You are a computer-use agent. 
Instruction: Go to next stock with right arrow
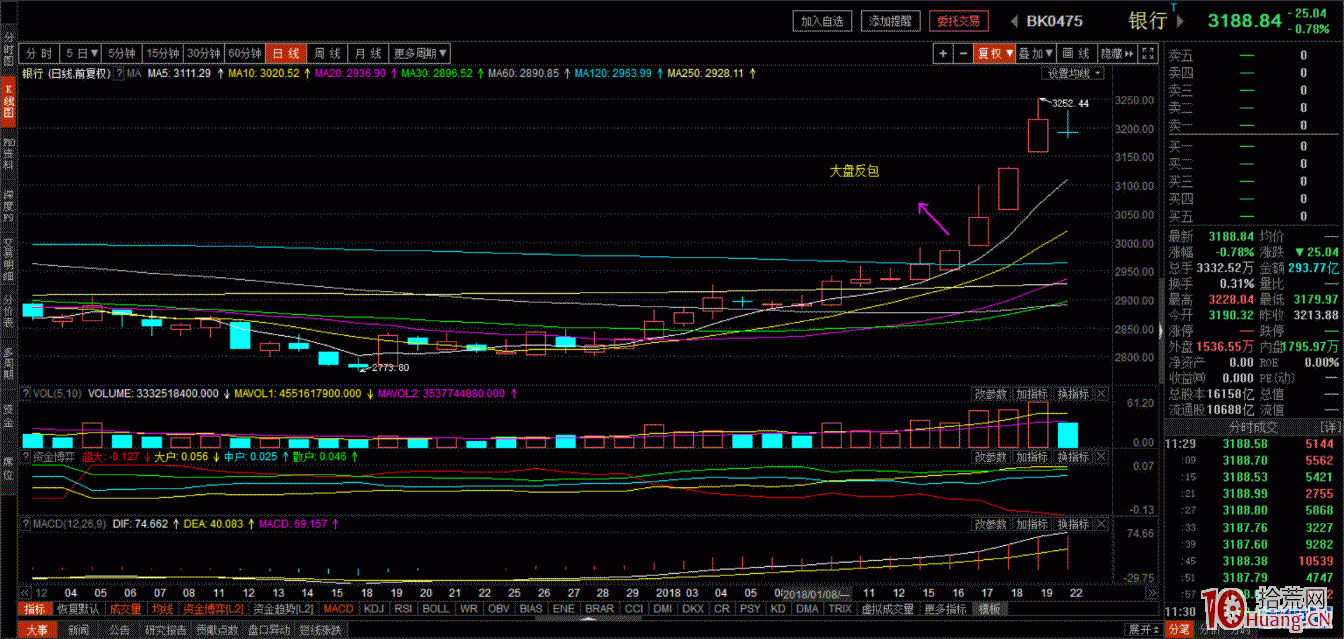click(x=1180, y=21)
